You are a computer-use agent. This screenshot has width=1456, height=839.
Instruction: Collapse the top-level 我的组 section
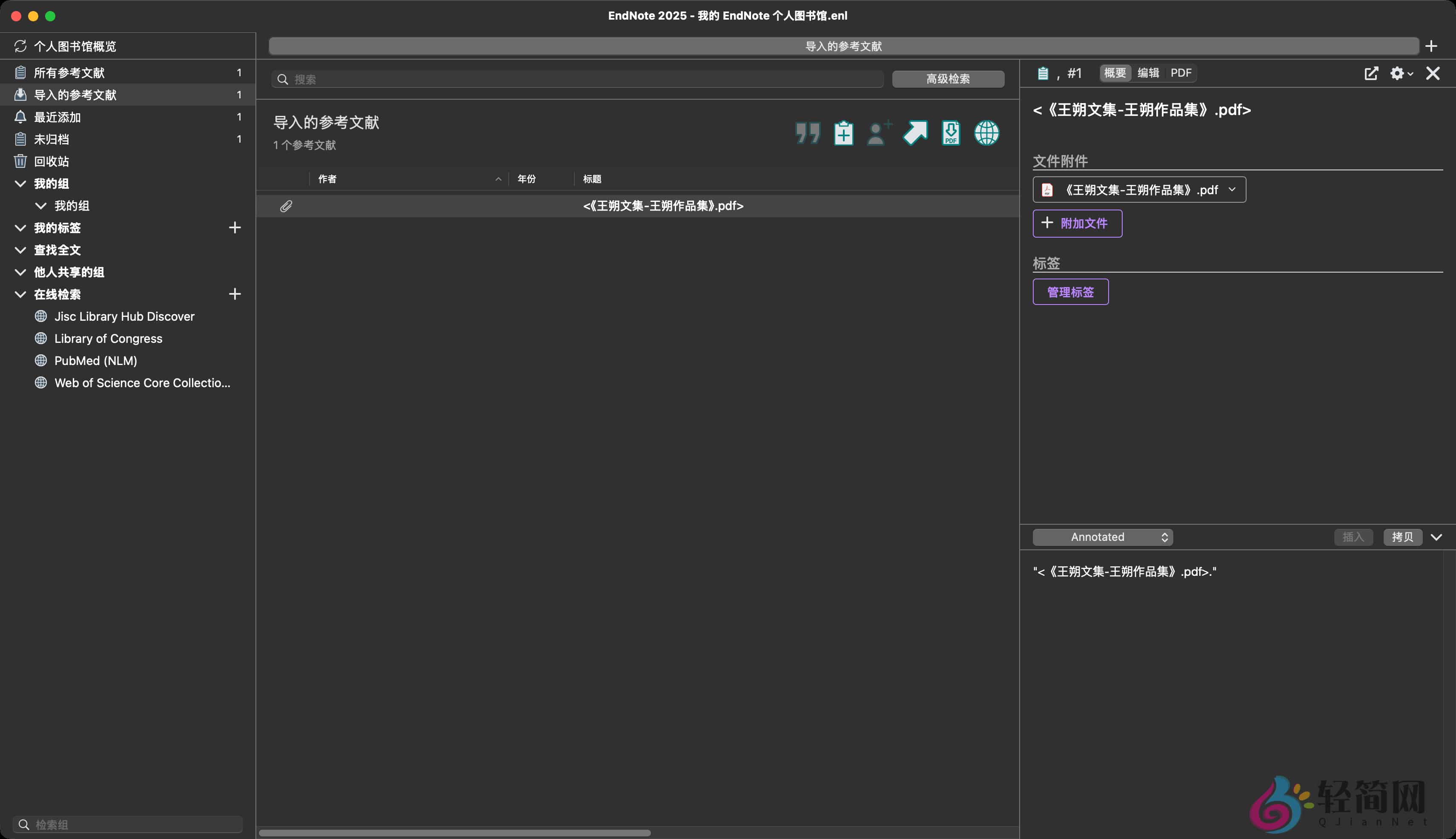point(20,184)
